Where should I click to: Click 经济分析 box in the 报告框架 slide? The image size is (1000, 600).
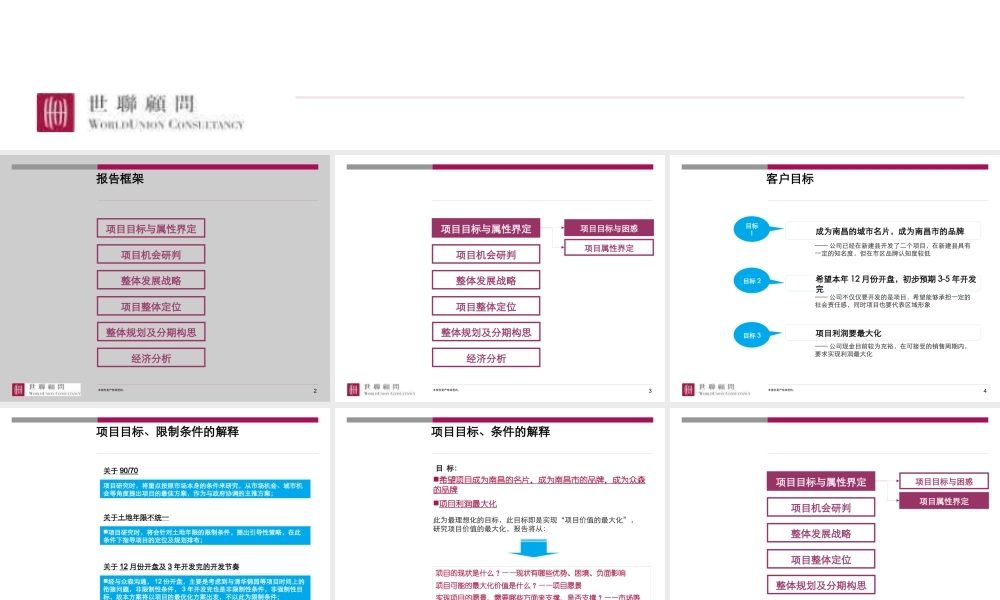[x=151, y=358]
